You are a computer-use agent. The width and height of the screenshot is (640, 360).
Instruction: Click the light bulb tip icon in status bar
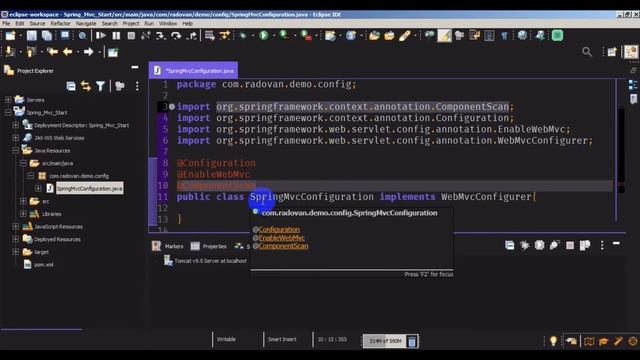[x=553, y=341]
